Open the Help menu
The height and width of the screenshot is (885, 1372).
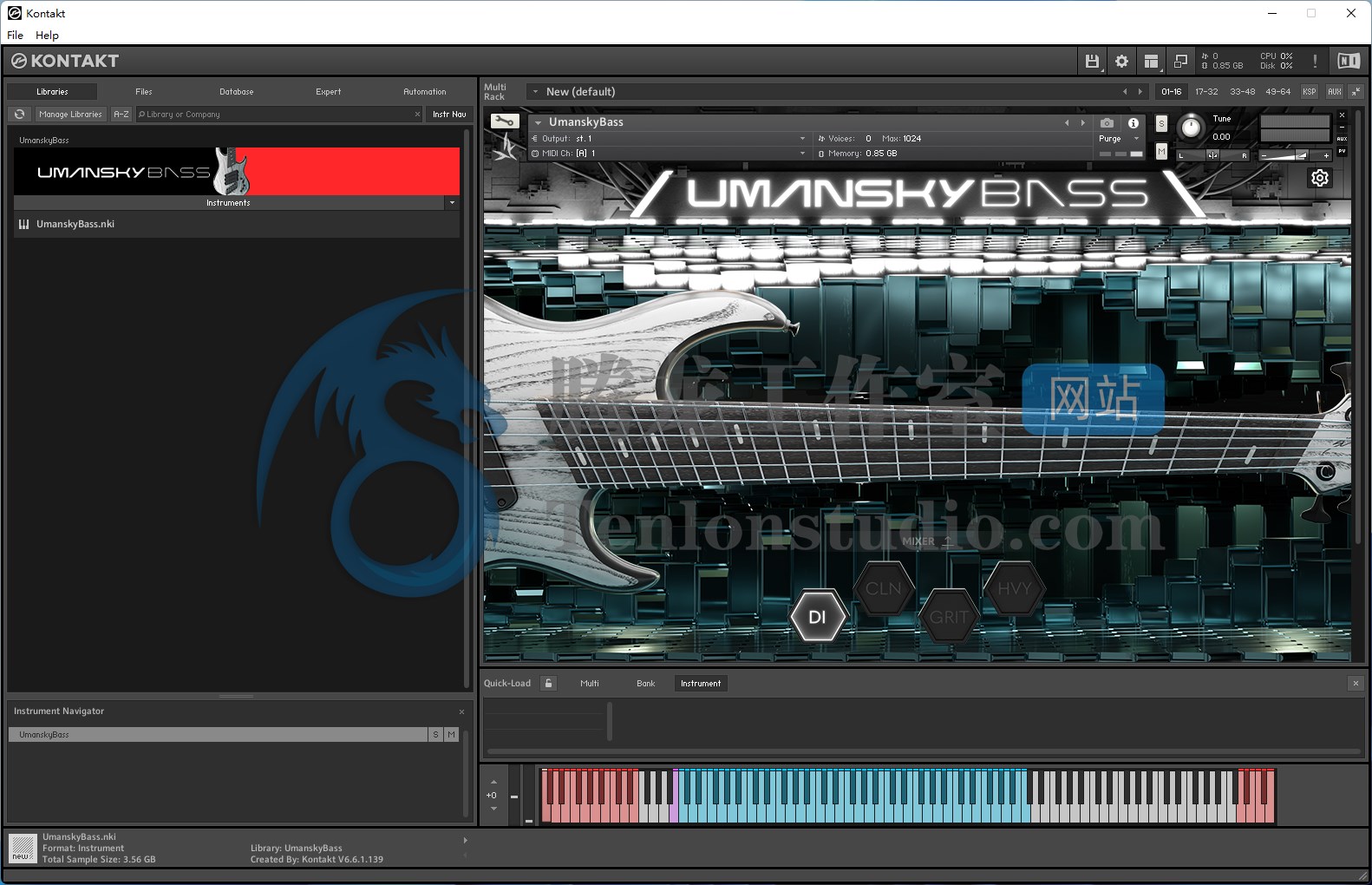point(47,35)
